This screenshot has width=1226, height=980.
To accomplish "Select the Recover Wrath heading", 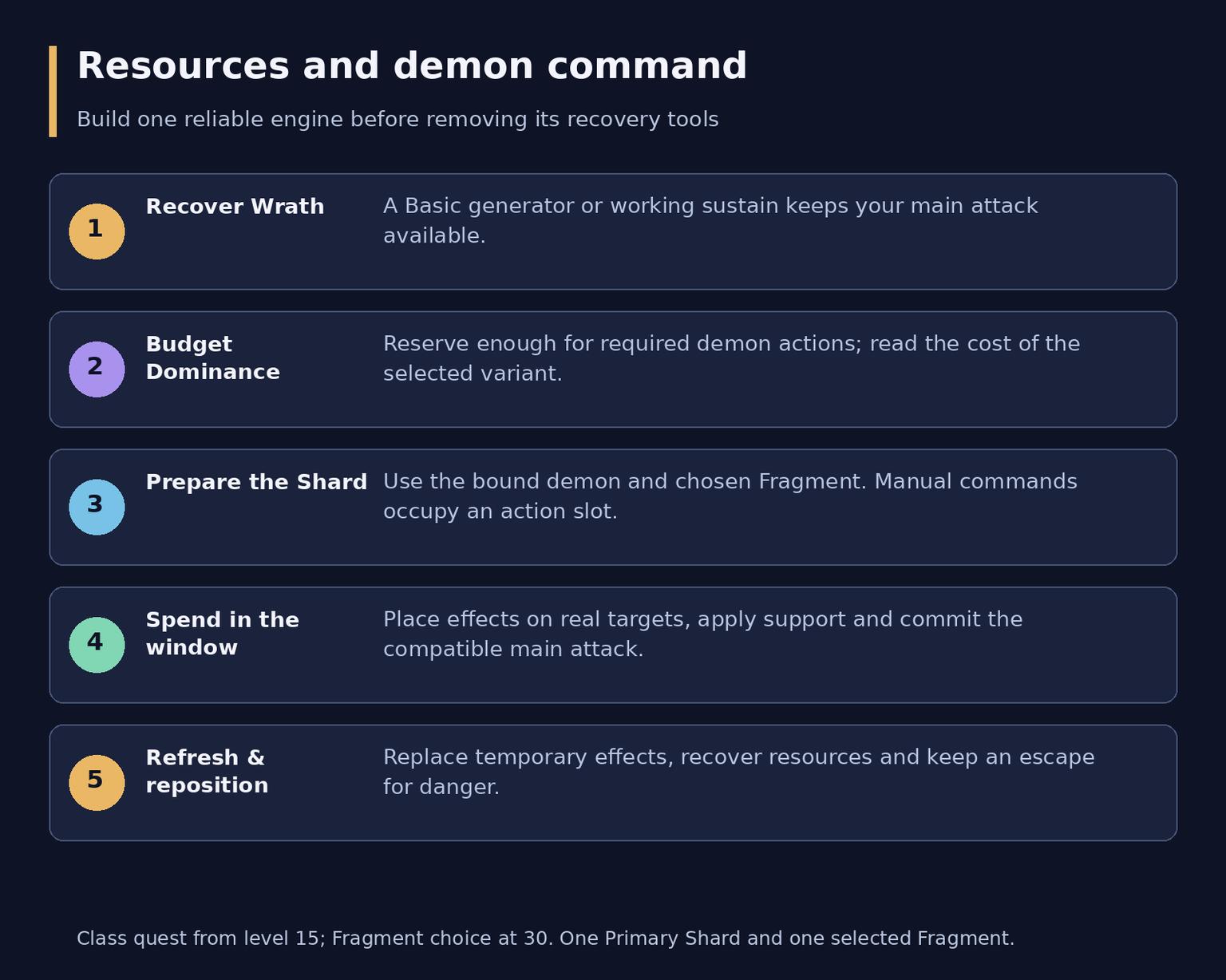I will point(235,207).
